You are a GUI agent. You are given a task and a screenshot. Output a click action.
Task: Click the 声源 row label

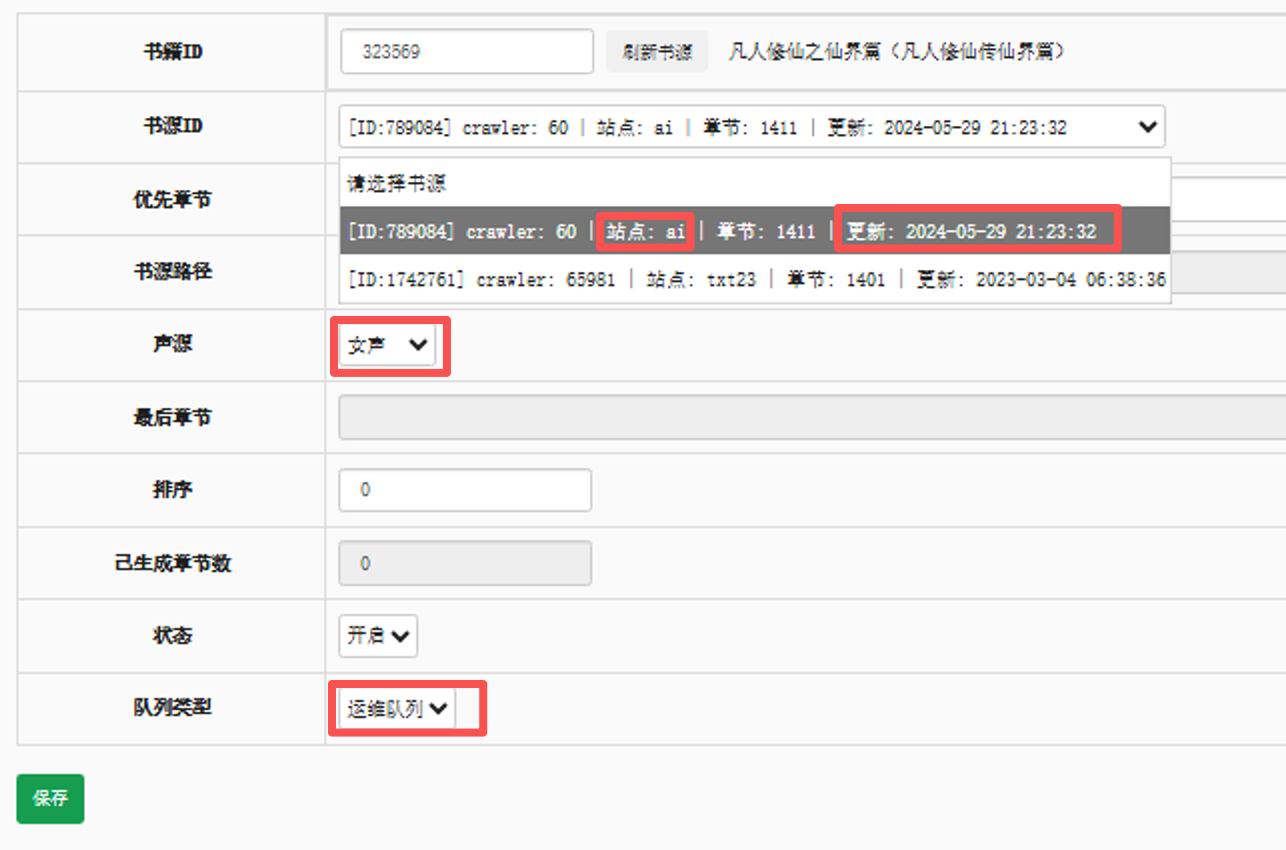[172, 344]
